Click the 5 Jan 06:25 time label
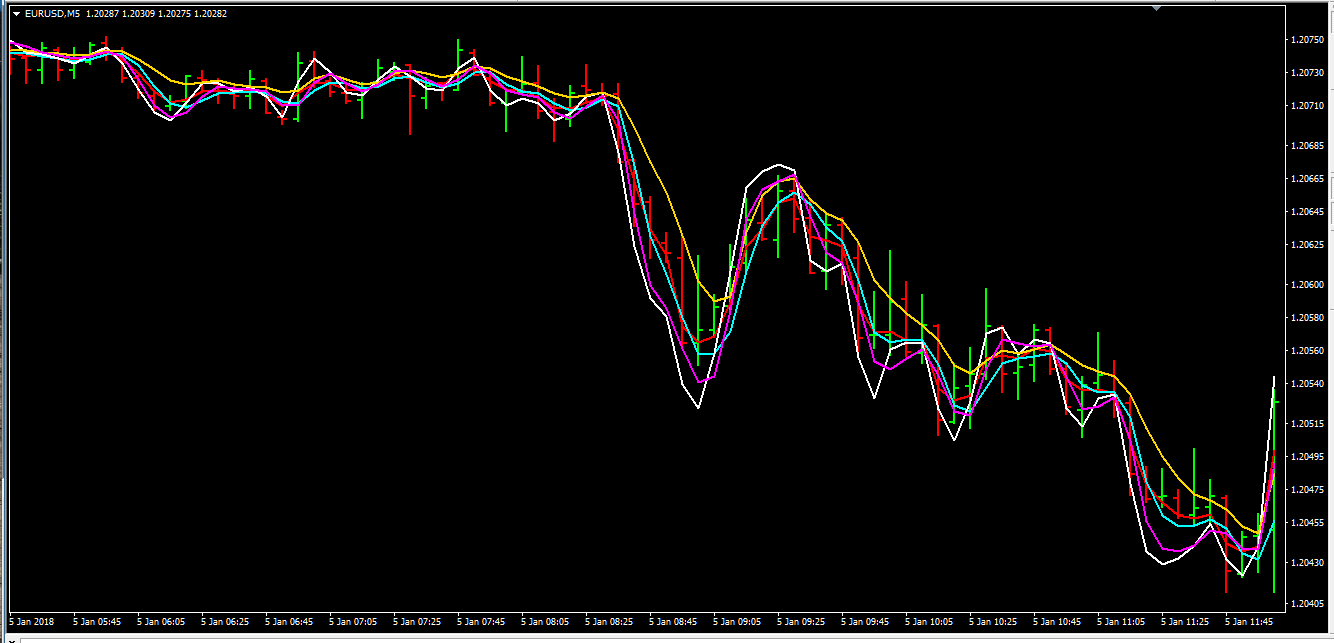This screenshot has height=643, width=1334. point(226,622)
